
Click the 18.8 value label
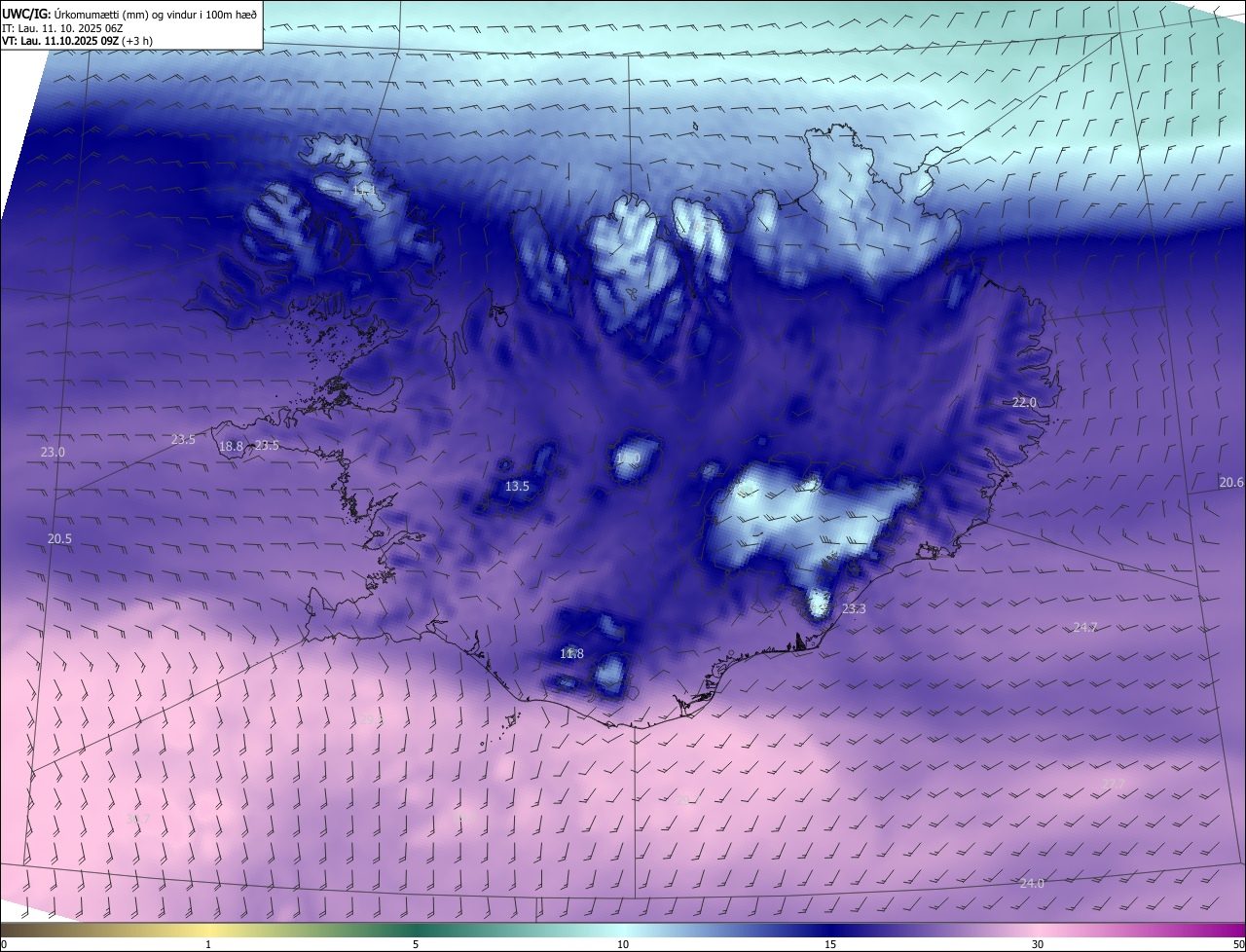point(231,446)
